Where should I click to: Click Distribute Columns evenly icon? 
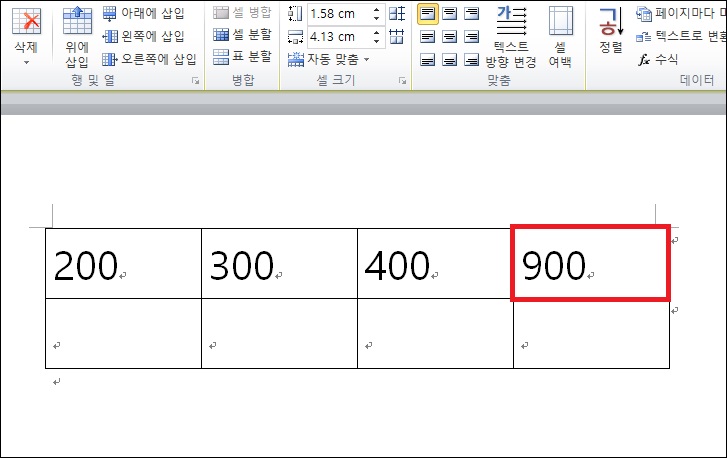click(397, 37)
